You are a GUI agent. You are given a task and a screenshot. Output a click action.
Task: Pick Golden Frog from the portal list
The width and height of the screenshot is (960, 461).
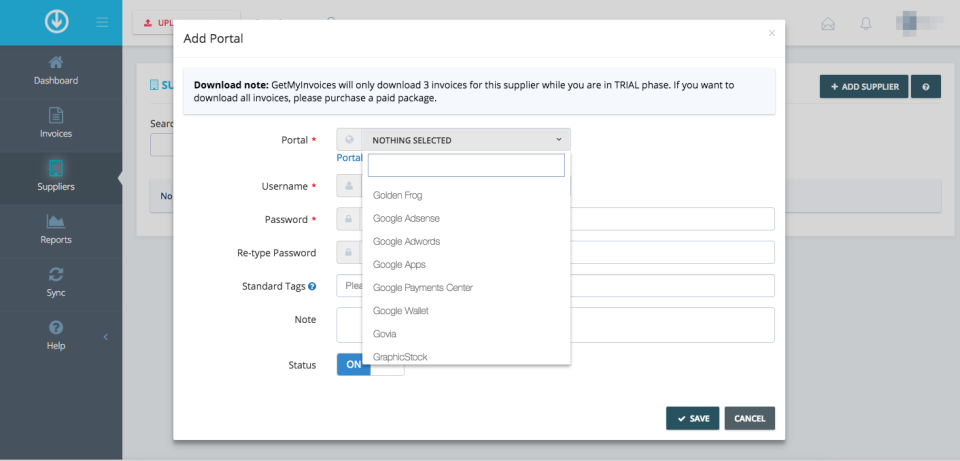pyautogui.click(x=398, y=195)
